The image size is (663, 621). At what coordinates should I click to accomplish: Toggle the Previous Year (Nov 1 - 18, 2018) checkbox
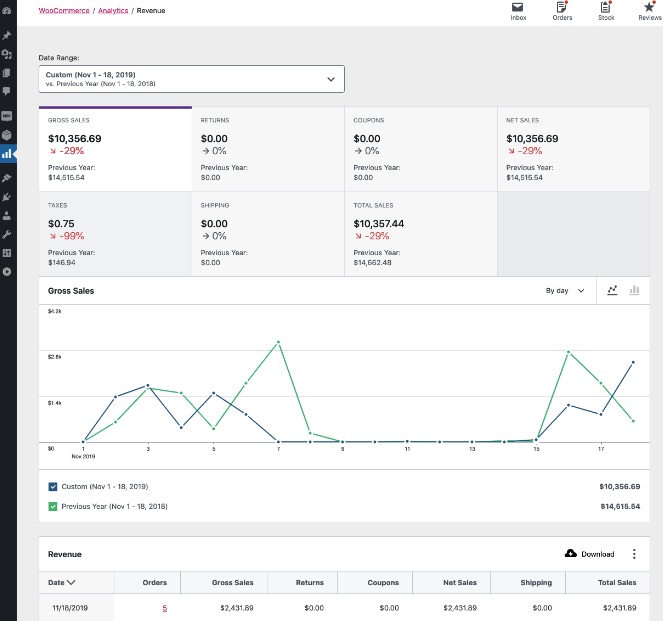coord(53,506)
